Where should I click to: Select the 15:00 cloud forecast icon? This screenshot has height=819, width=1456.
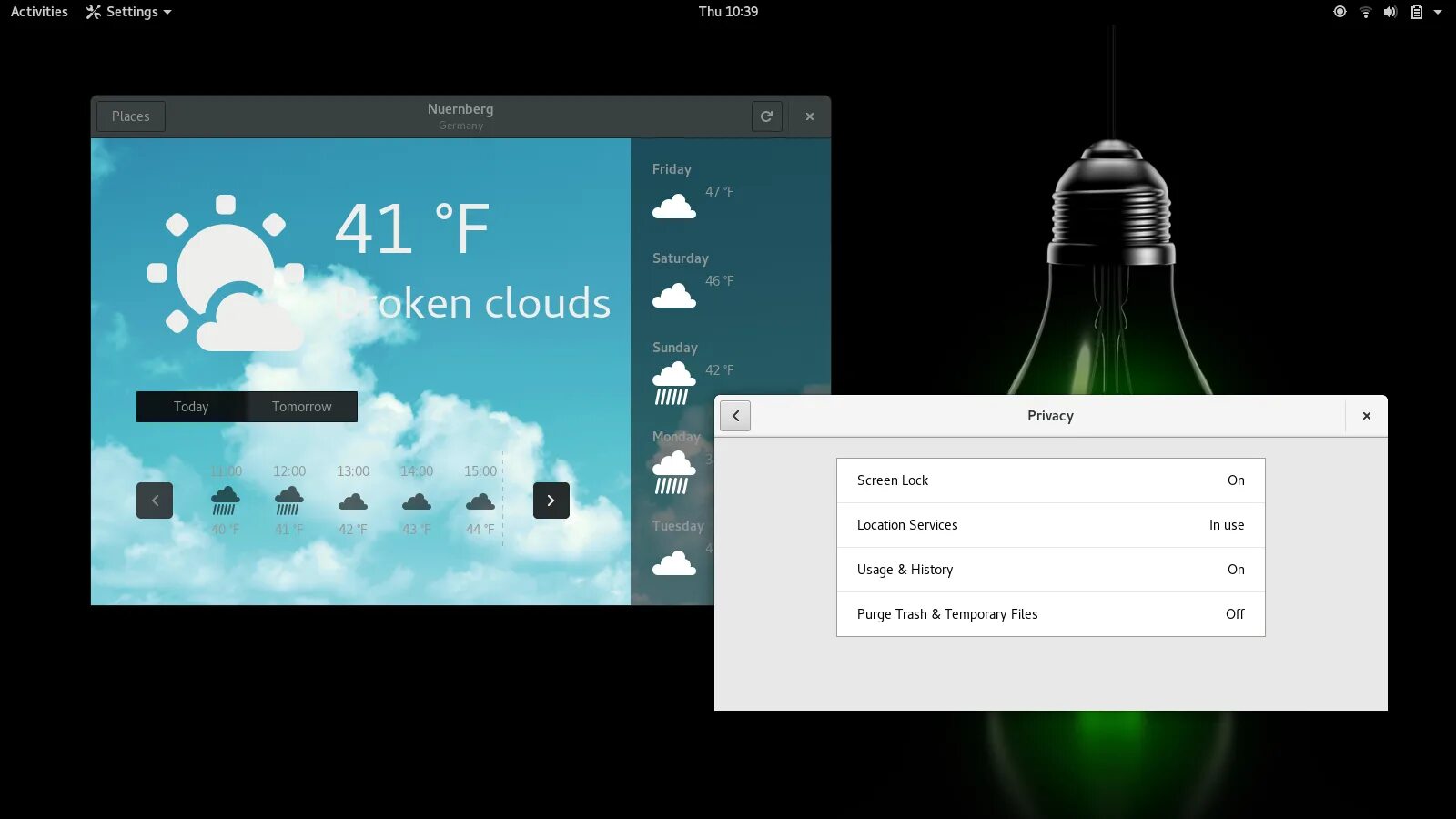point(480,501)
